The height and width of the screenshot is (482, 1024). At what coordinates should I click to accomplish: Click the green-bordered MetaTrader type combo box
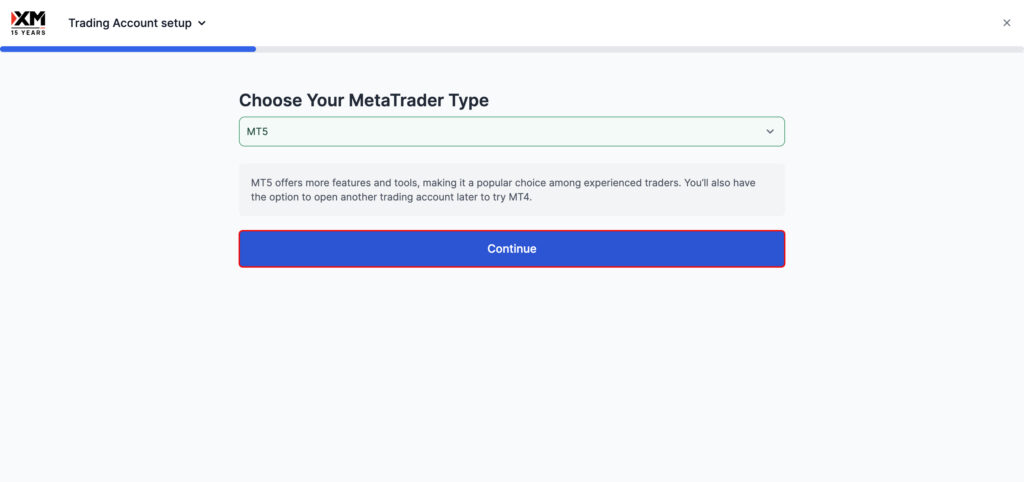pos(511,131)
